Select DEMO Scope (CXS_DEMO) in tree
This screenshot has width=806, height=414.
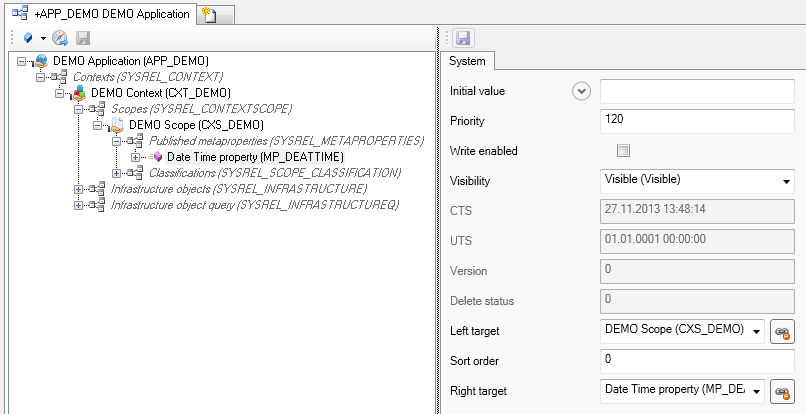(196, 125)
